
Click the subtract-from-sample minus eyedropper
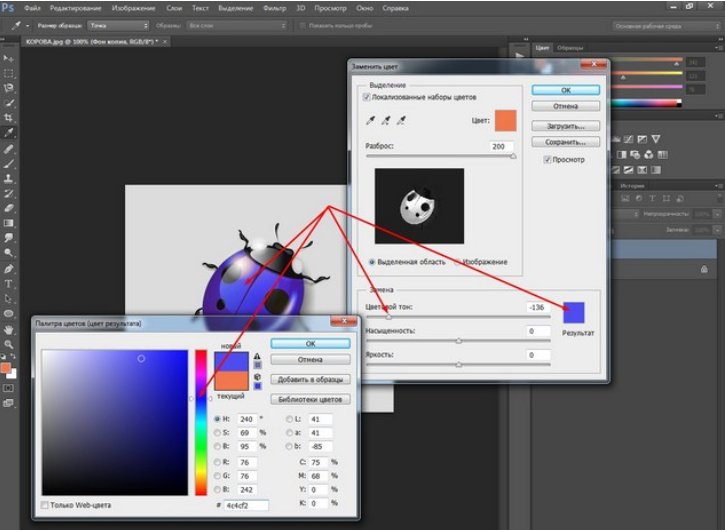(x=401, y=121)
